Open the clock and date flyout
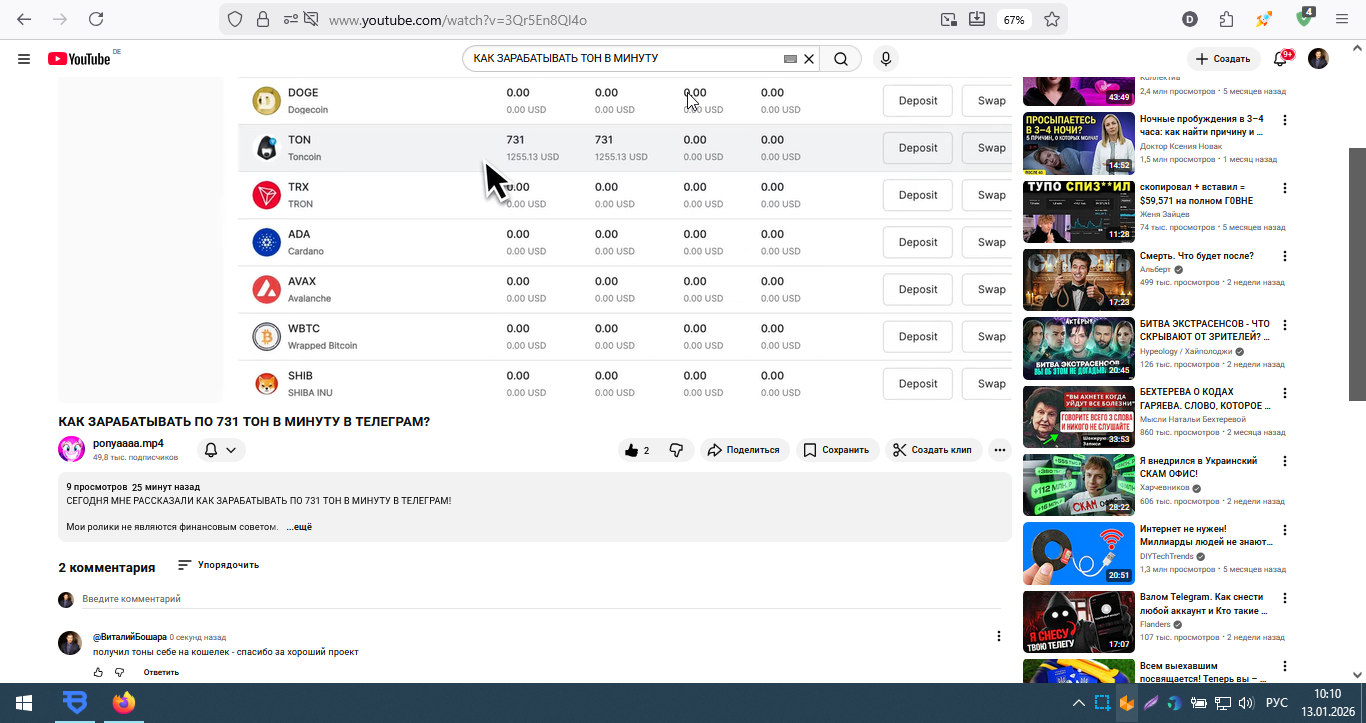1366x723 pixels. click(1327, 703)
